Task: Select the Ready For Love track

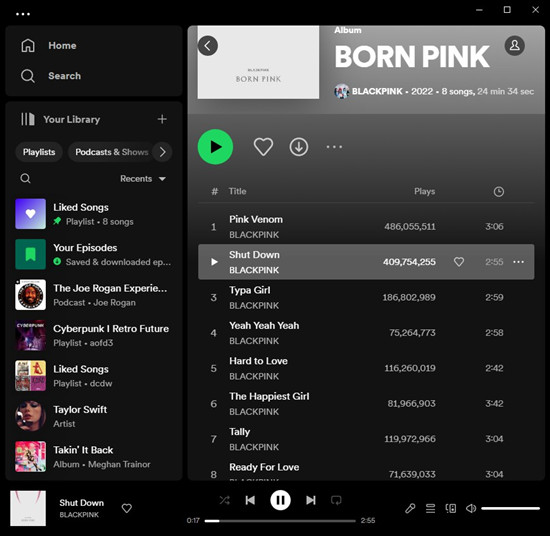Action: pyautogui.click(x=366, y=470)
